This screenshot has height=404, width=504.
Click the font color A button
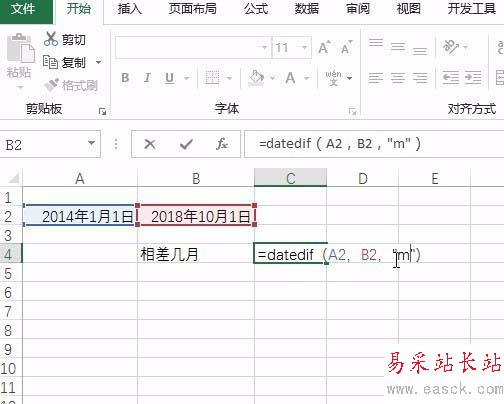[290, 78]
